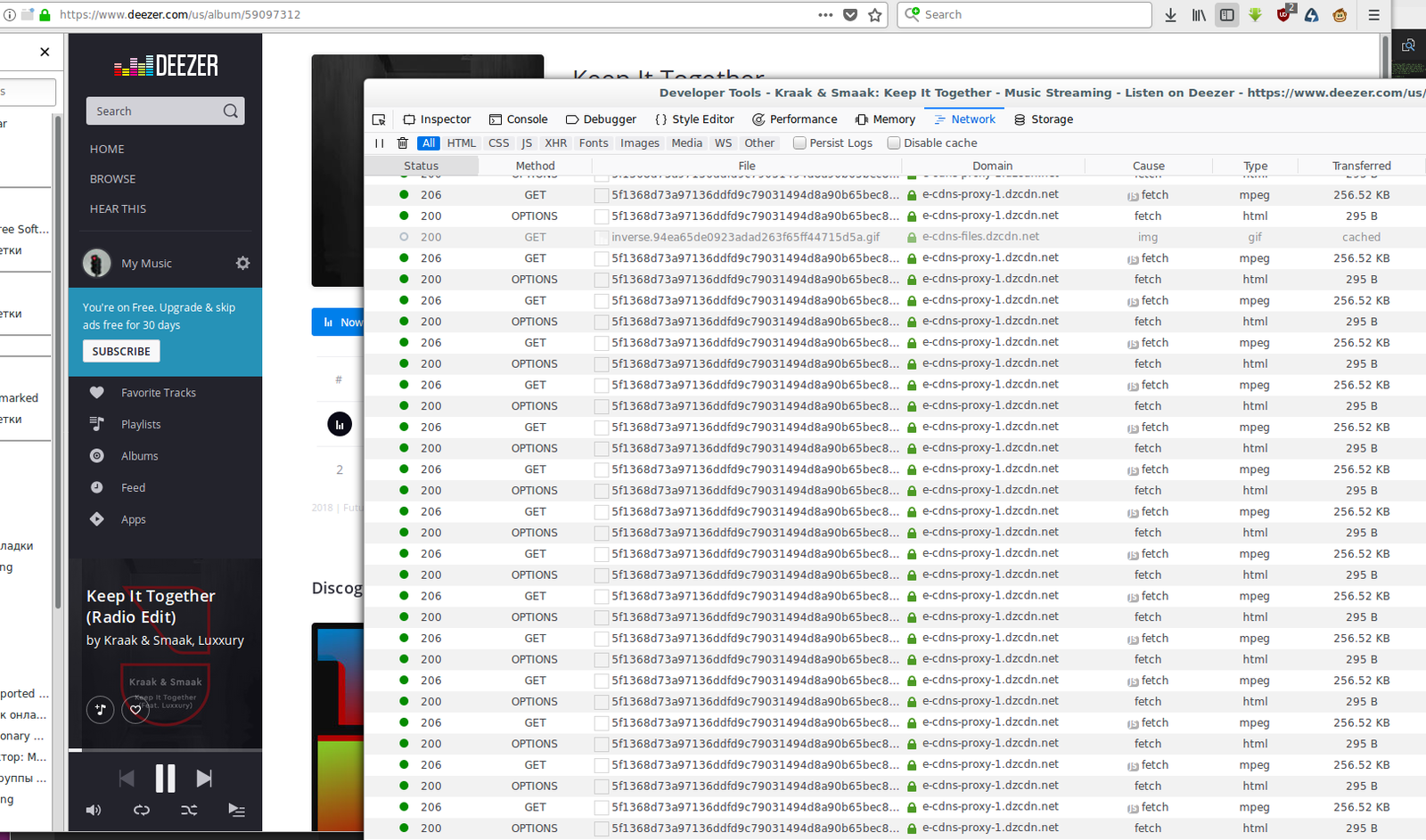Open Deezer HEAR THIS page

(118, 208)
